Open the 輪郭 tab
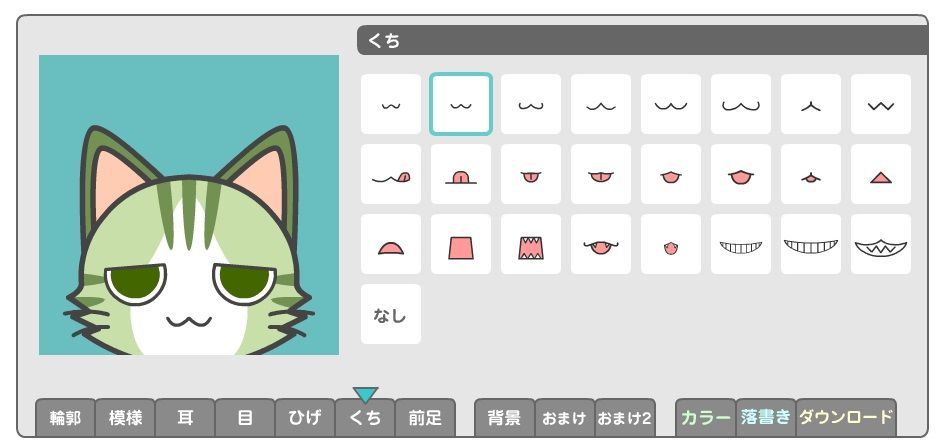The image size is (942, 446). click(65, 418)
